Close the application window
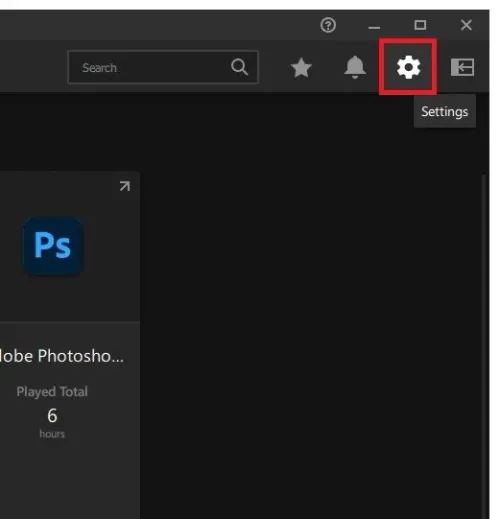Image resolution: width=500 pixels, height=519 pixels. coord(466,25)
